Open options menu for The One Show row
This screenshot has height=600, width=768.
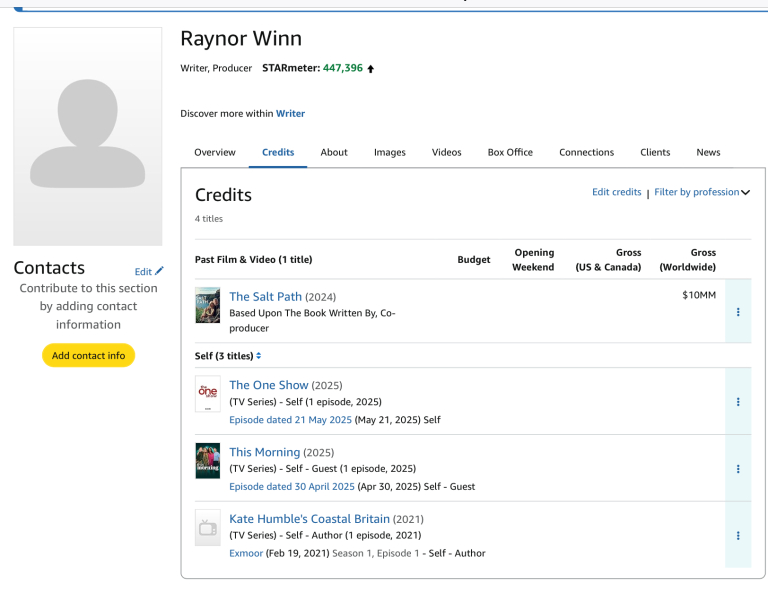pyautogui.click(x=738, y=402)
